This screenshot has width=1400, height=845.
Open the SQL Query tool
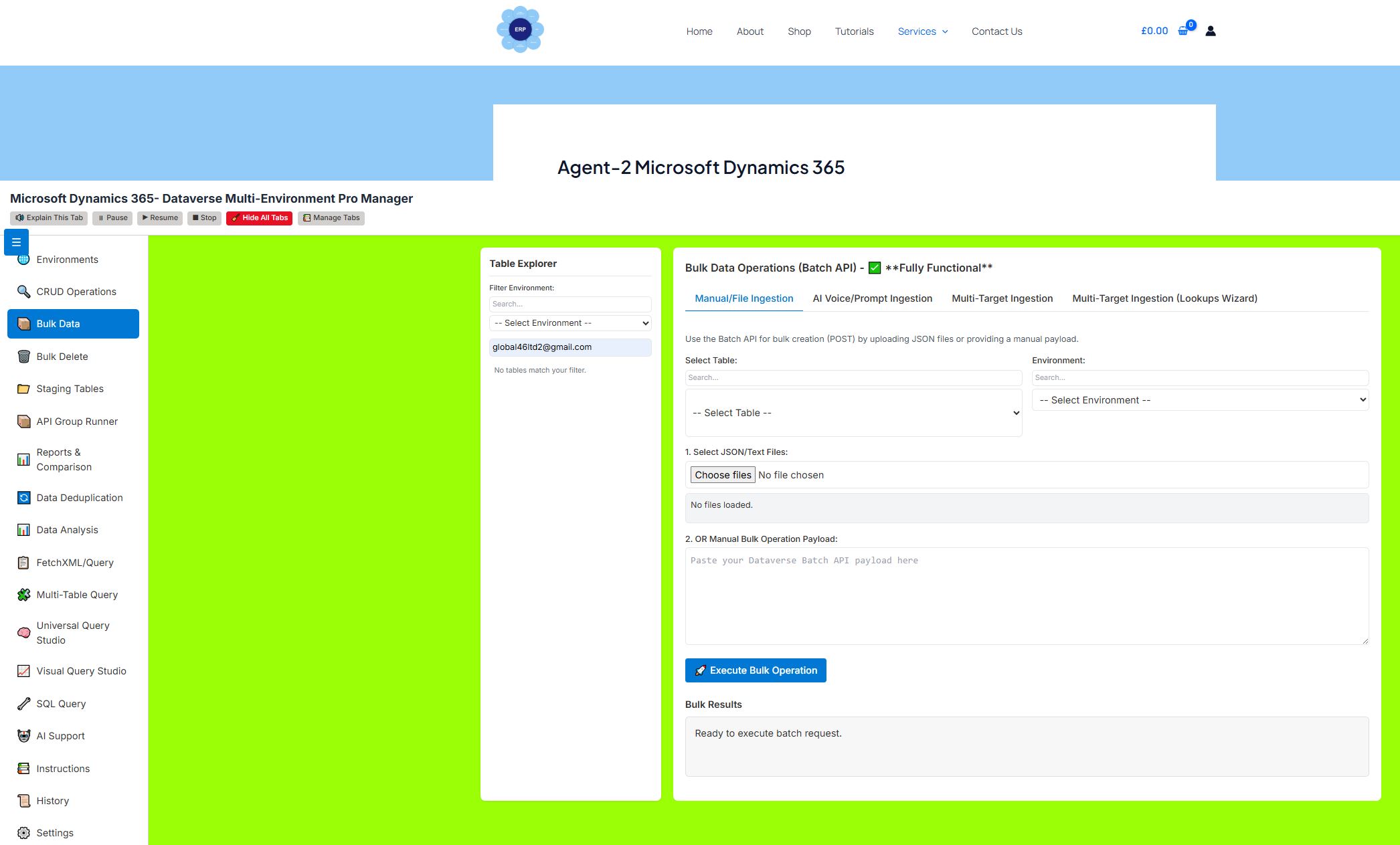(61, 703)
